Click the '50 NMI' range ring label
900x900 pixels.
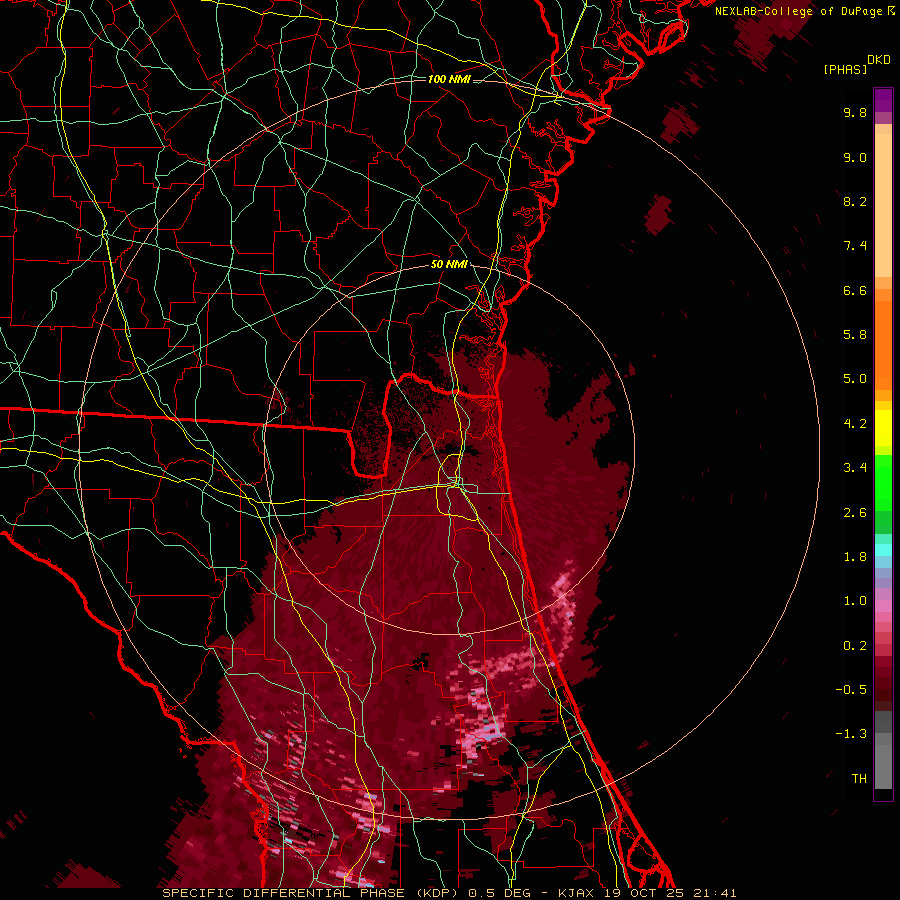click(449, 265)
